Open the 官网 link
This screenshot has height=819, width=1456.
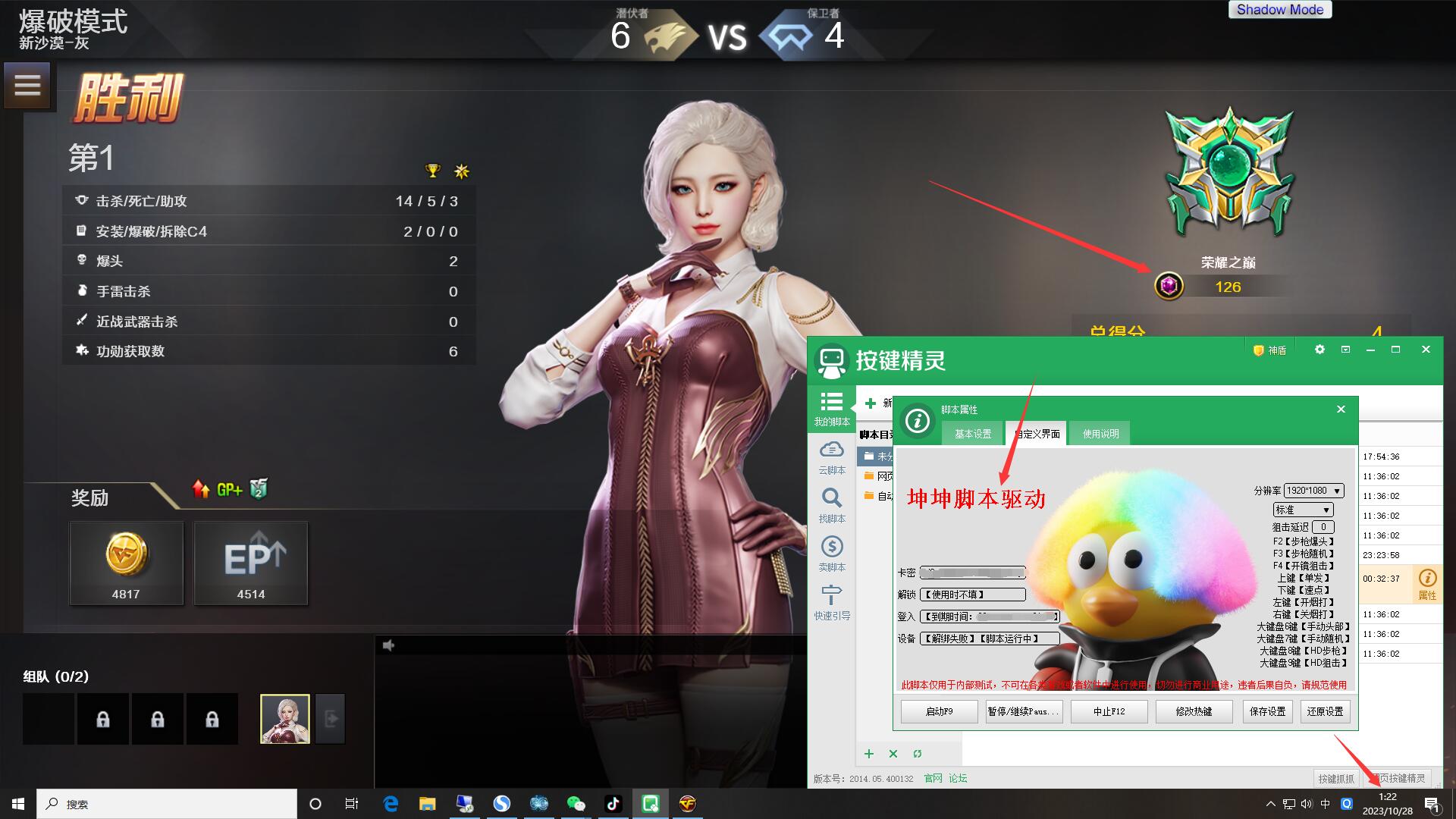point(933,778)
